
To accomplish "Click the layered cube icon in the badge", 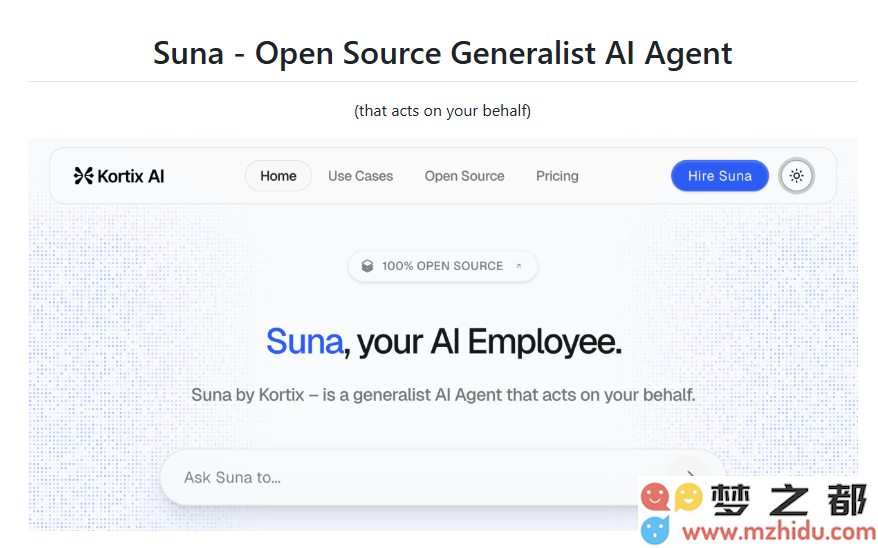I will 367,266.
